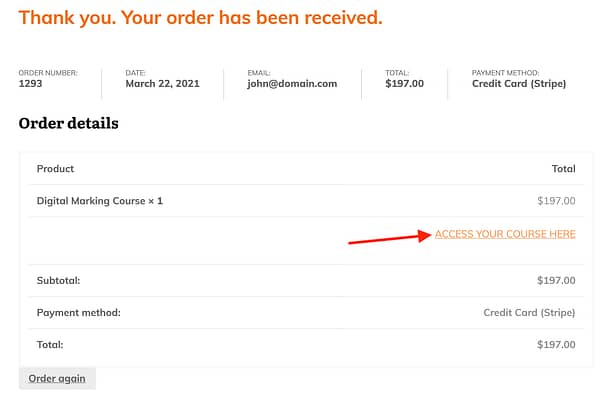Click the Subtotal amount $197.00
This screenshot has width=608, height=397.
click(x=556, y=280)
